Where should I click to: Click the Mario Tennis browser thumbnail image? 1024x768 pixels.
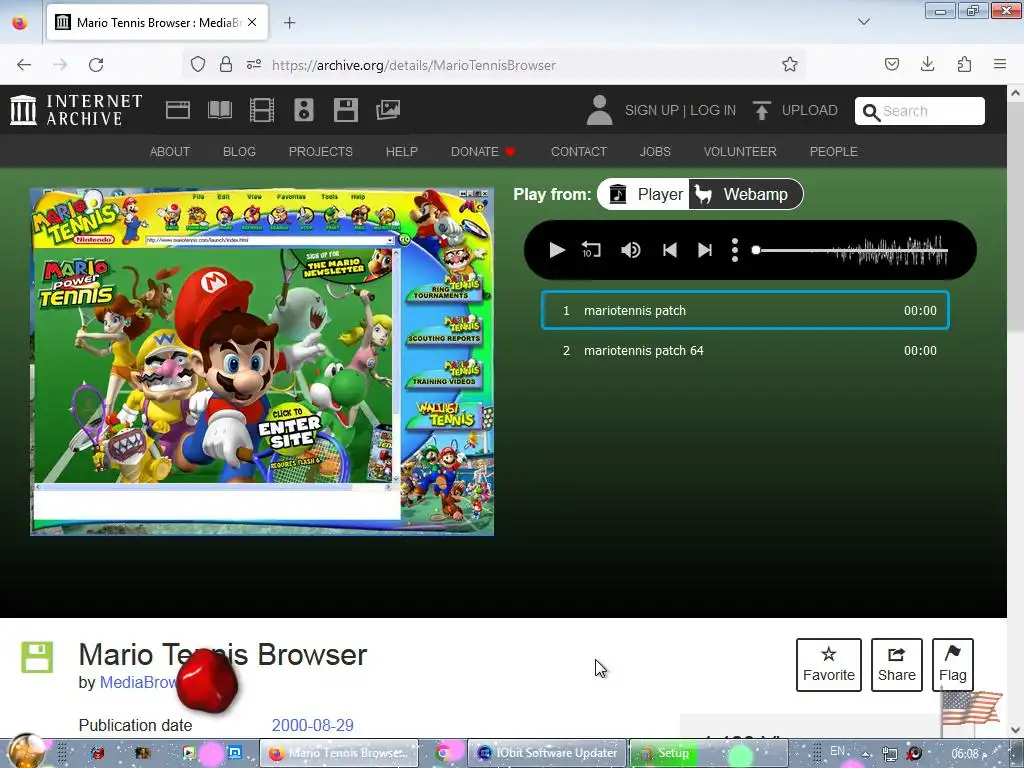262,361
